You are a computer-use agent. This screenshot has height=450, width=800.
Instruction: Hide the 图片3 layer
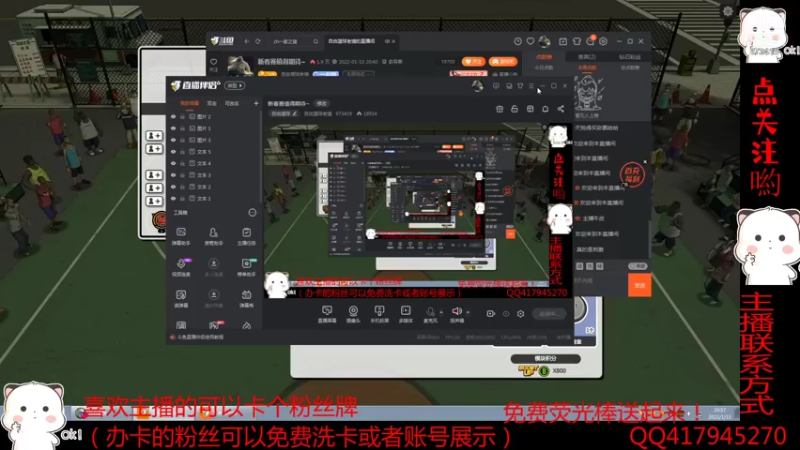point(173,140)
